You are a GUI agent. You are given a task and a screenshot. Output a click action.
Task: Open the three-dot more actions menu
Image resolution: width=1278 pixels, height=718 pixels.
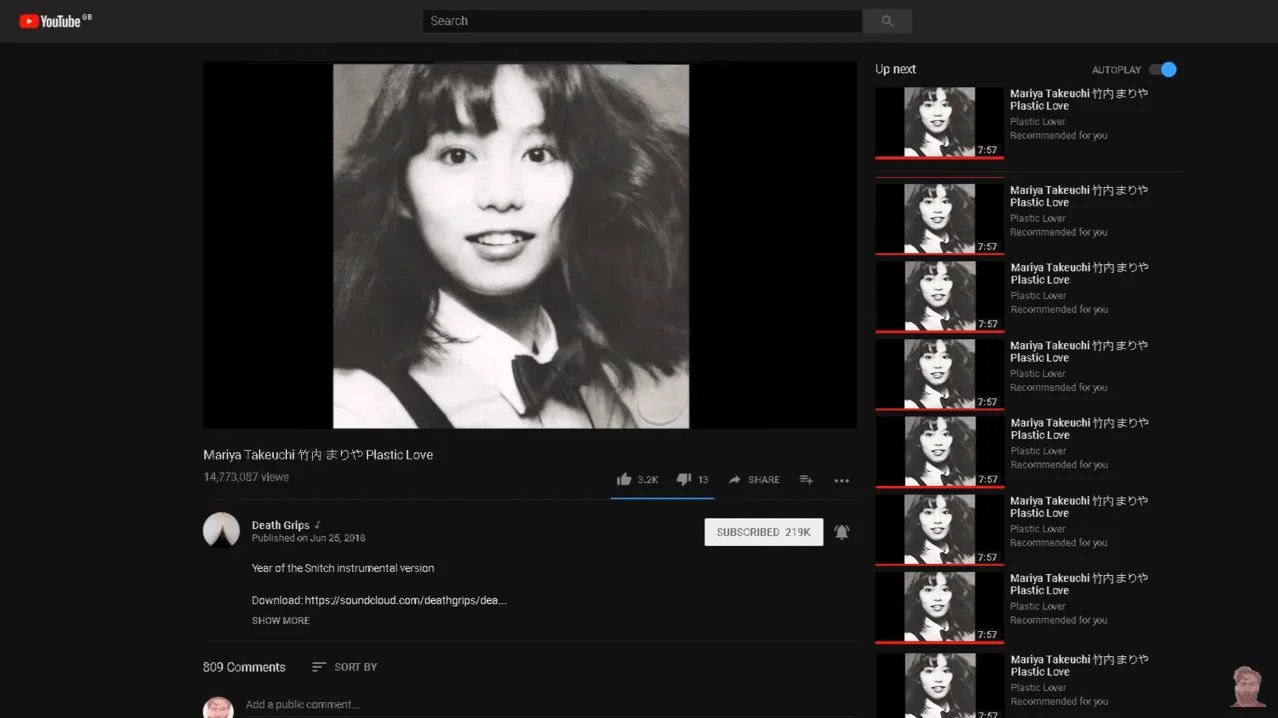pos(841,481)
